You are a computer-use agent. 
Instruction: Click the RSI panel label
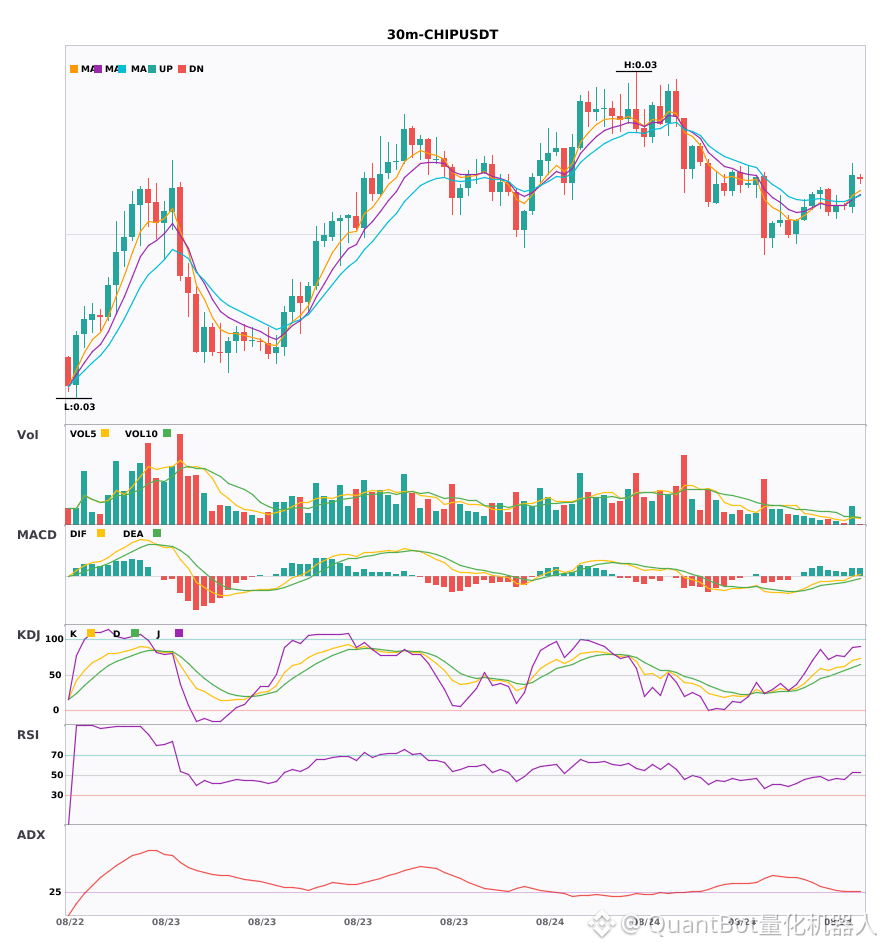(28, 735)
